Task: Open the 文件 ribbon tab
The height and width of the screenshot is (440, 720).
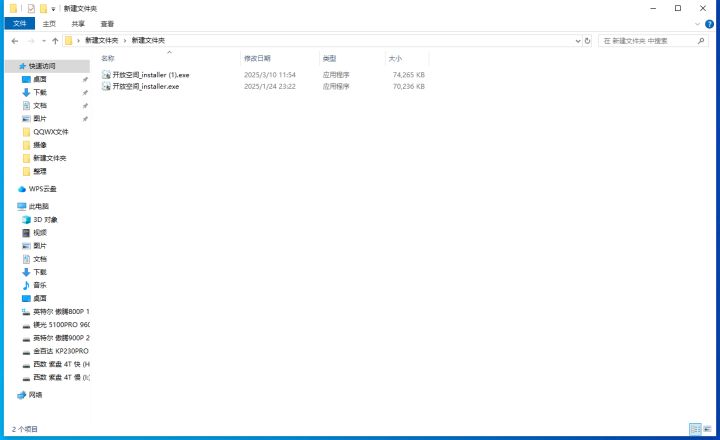Action: (20, 23)
